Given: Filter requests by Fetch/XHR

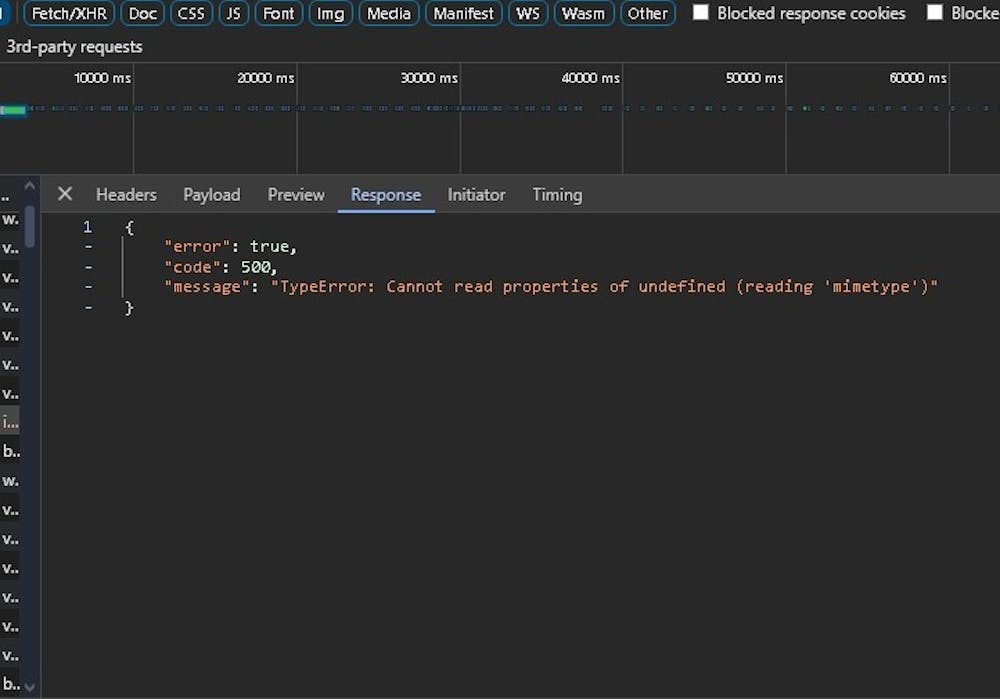Looking at the screenshot, I should pos(69,13).
